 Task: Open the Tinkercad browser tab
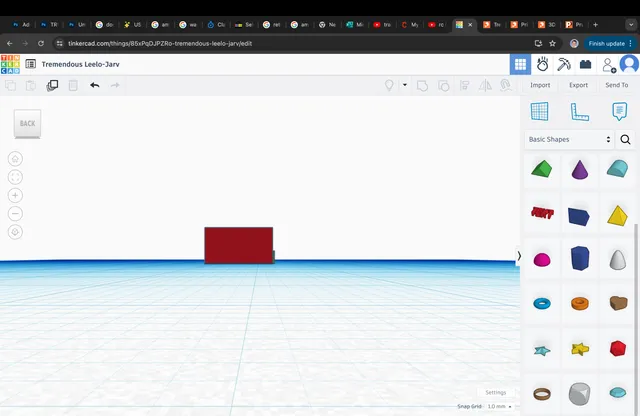click(464, 25)
